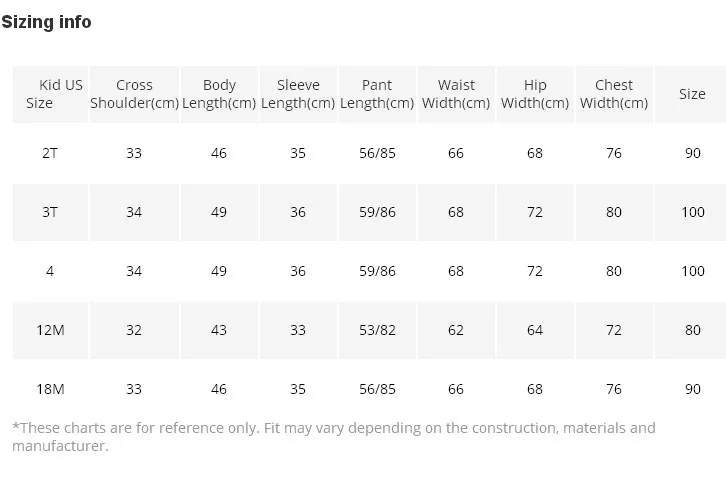Screen dimensions: 726x498
Task: Select the 3T row label
Action: pos(50,212)
